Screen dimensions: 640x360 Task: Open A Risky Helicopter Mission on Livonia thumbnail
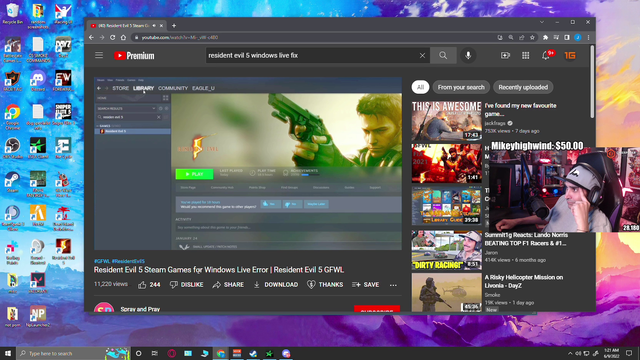447,292
